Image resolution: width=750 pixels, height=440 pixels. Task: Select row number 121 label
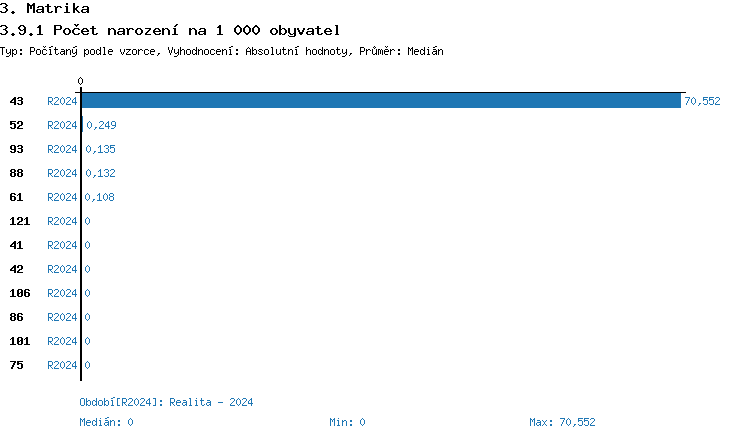click(x=19, y=221)
